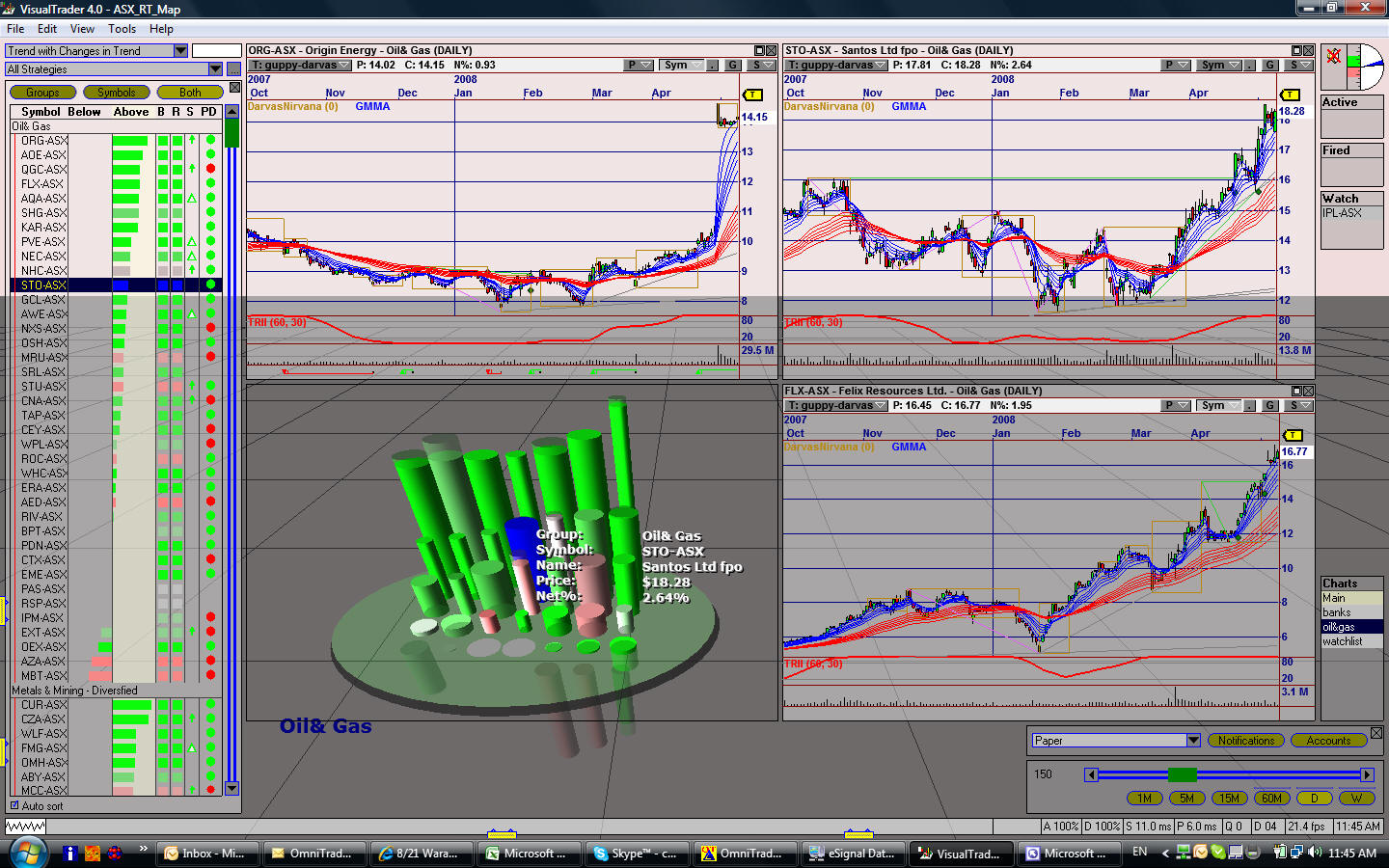Screen dimensions: 1389x868
Task: Click the yellow T tag on ORG-ASX chart
Action: (x=752, y=95)
